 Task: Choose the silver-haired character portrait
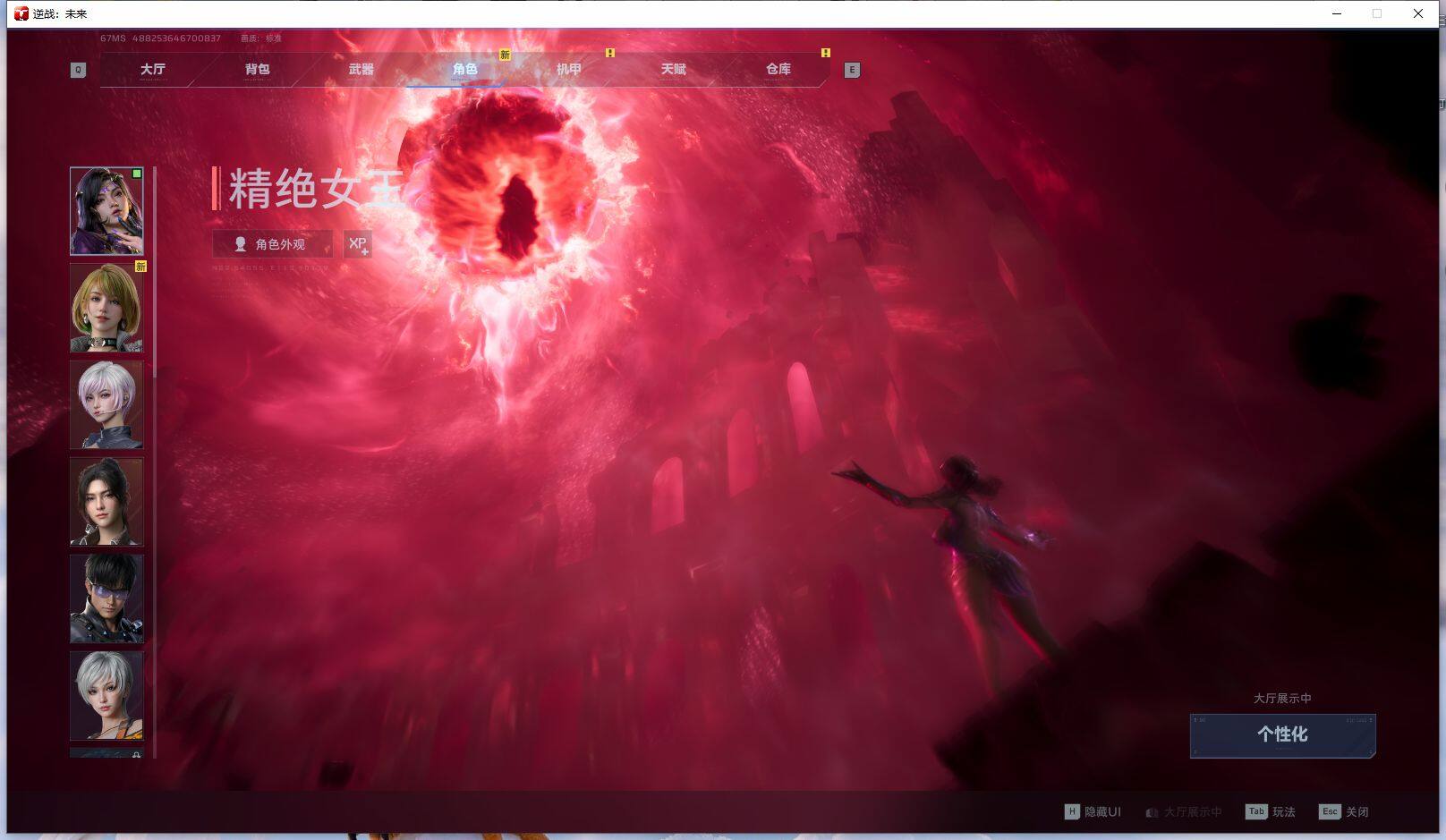[106, 695]
